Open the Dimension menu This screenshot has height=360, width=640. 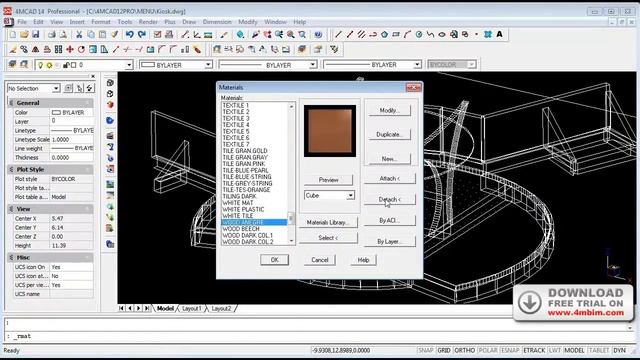point(217,22)
